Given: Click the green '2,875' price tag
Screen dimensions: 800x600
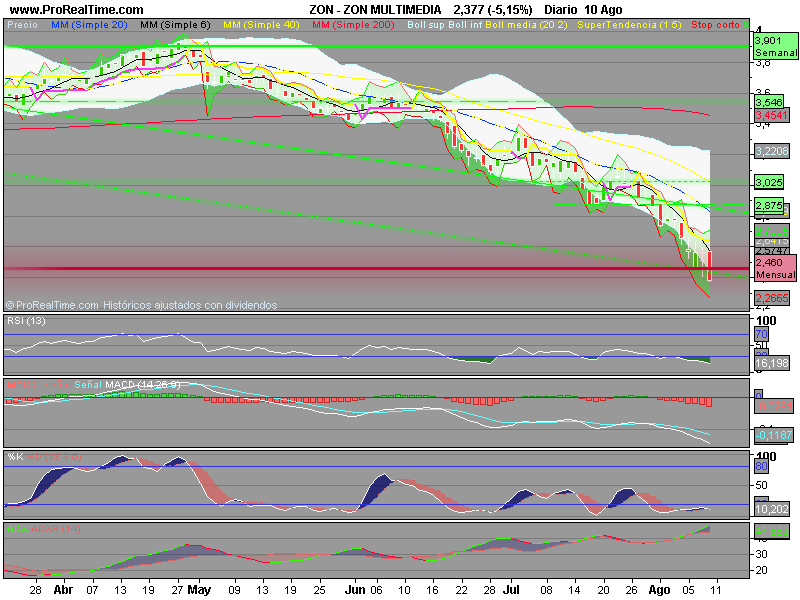Looking at the screenshot, I should (769, 206).
